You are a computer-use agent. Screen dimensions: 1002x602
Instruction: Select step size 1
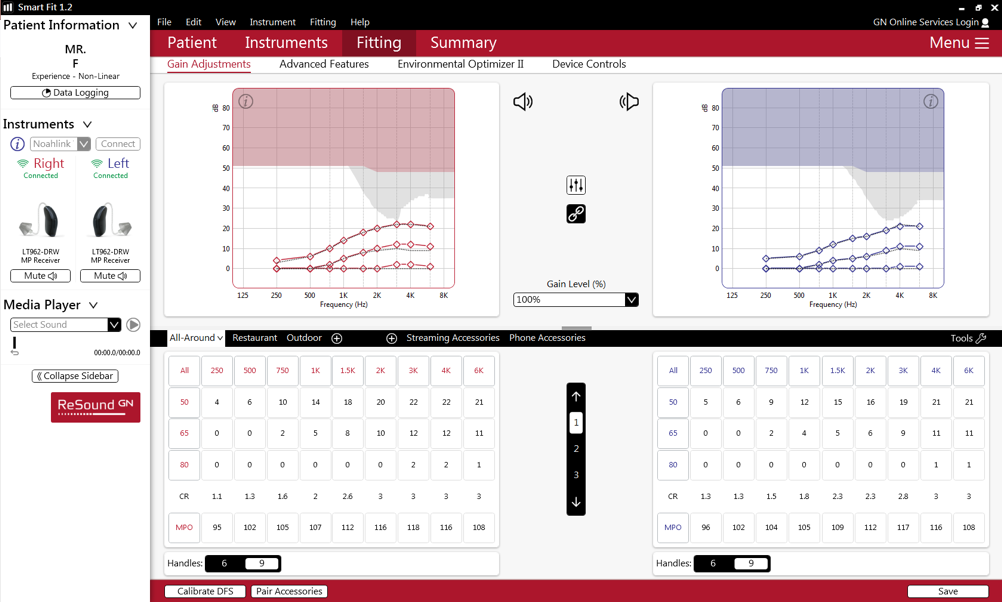click(x=576, y=422)
